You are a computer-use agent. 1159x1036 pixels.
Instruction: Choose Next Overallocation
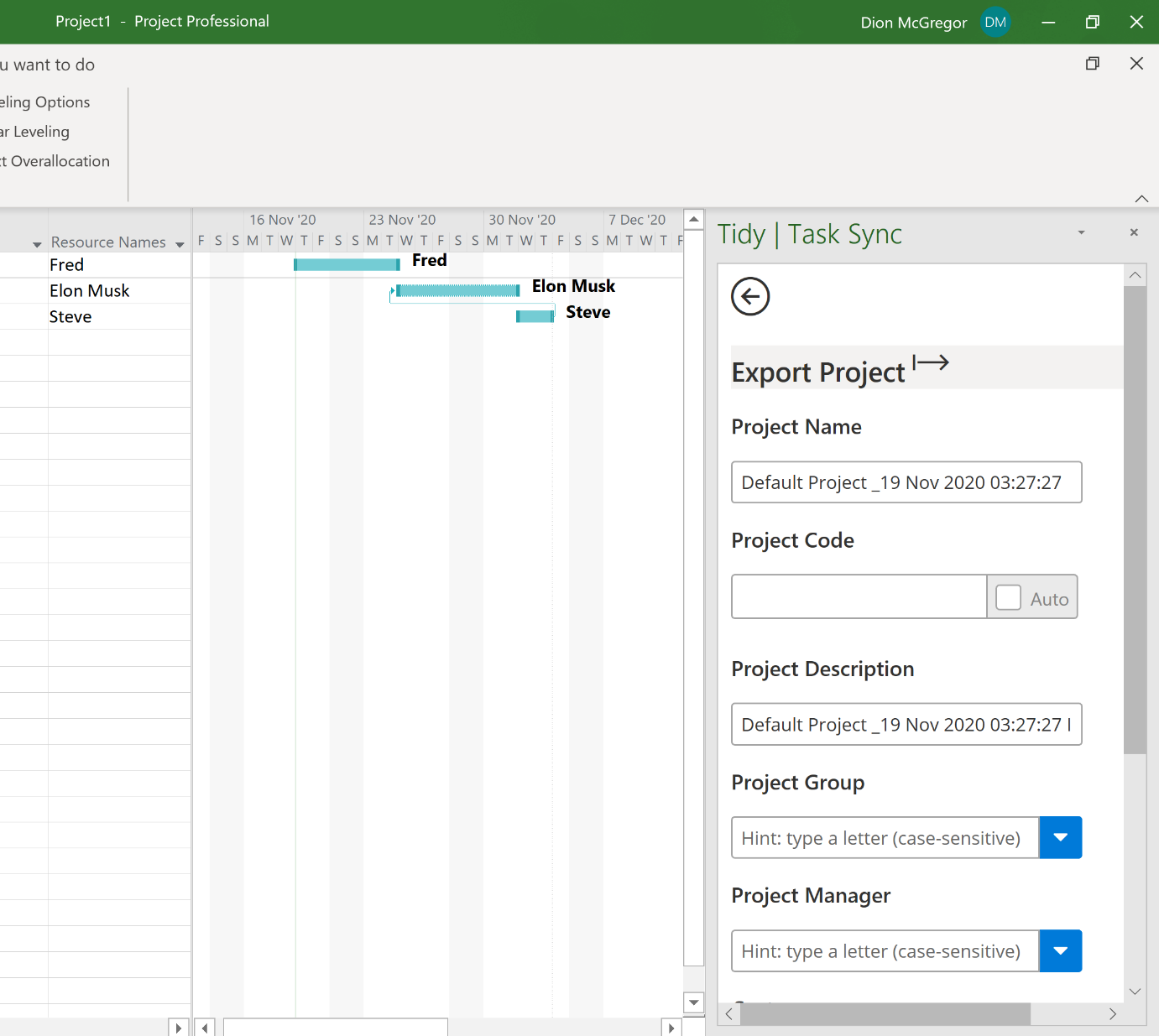[55, 161]
